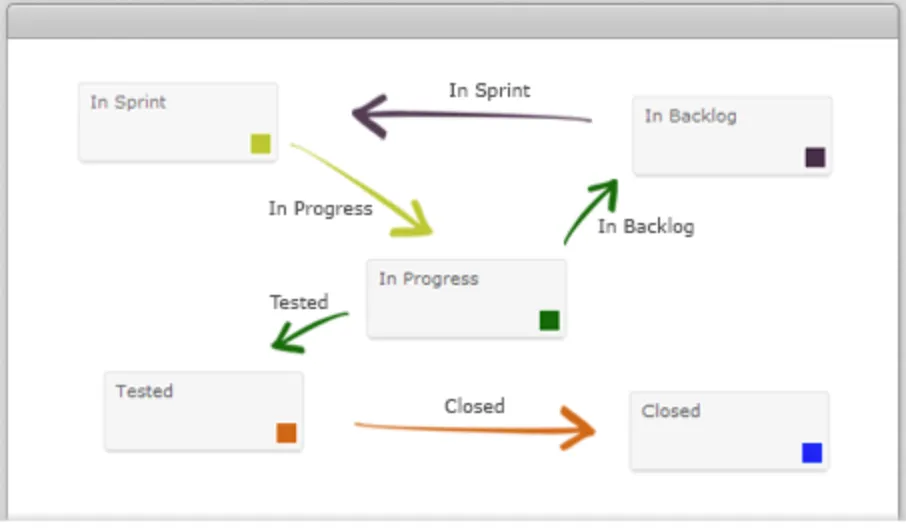Click the yellow-green swatch in the In Sprint node

[x=261, y=144]
